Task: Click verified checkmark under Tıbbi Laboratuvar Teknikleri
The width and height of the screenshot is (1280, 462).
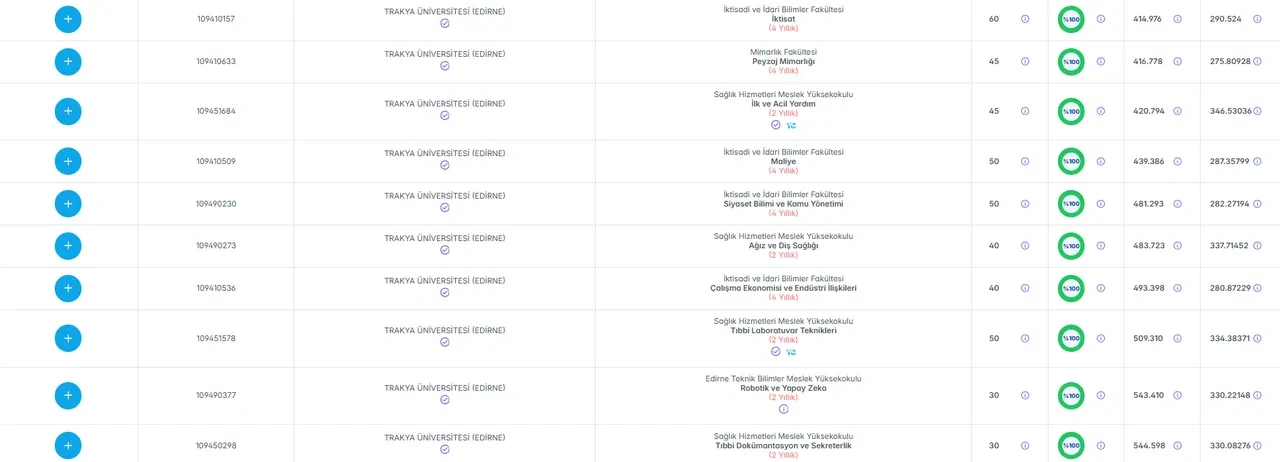Action: [x=775, y=352]
